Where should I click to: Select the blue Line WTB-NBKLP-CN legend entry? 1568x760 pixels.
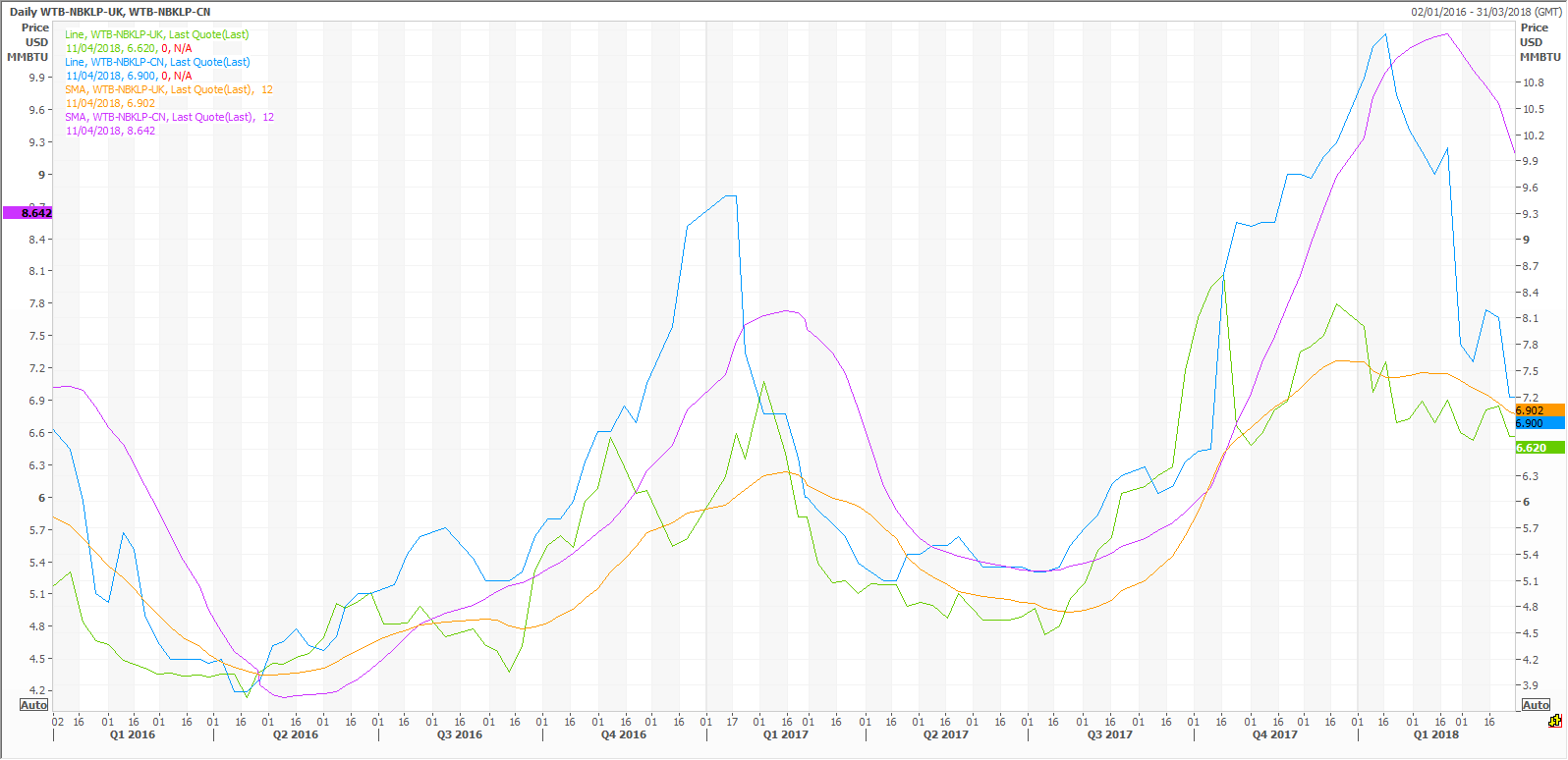pyautogui.click(x=157, y=62)
